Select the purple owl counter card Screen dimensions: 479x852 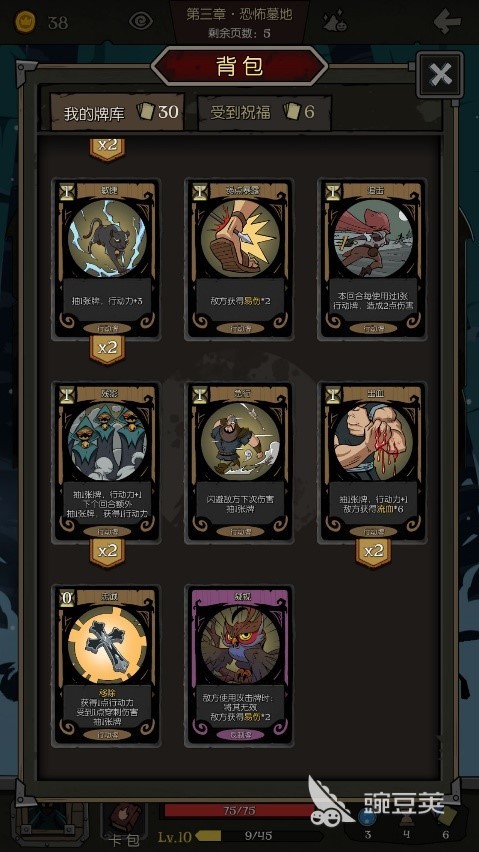click(x=240, y=665)
